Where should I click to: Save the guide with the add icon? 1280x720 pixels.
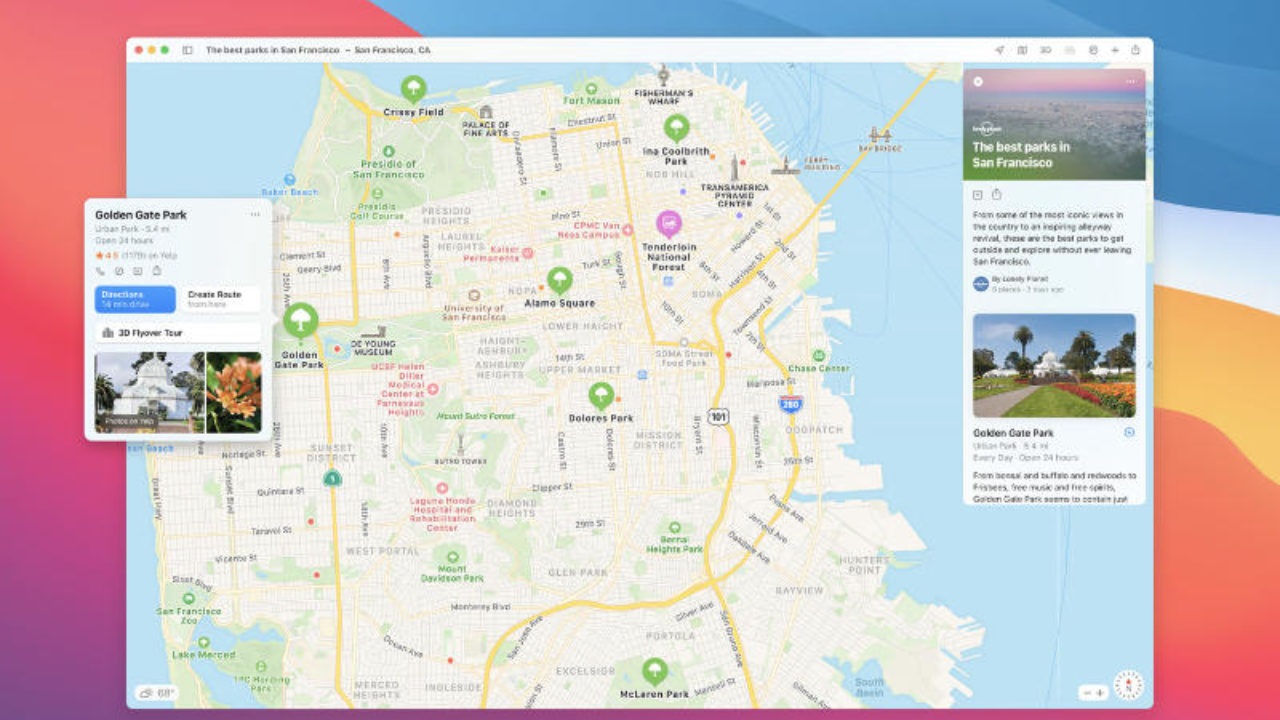coord(978,195)
